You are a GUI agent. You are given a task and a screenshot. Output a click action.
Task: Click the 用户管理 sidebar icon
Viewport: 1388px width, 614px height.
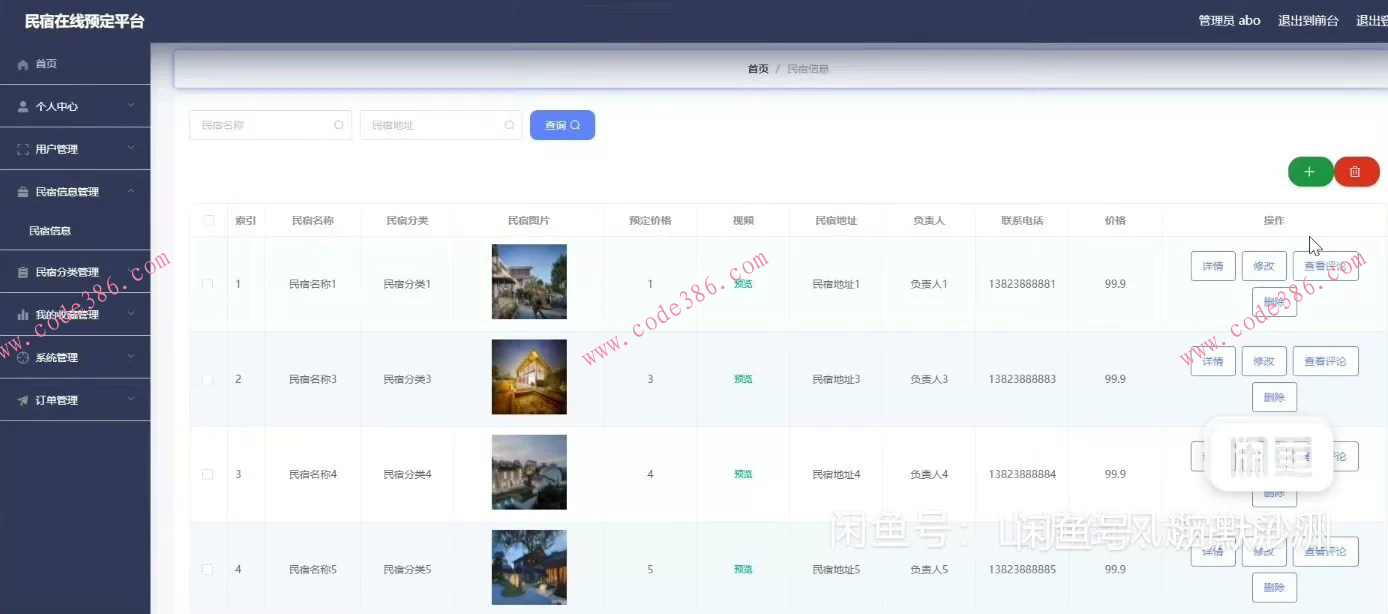pos(22,147)
